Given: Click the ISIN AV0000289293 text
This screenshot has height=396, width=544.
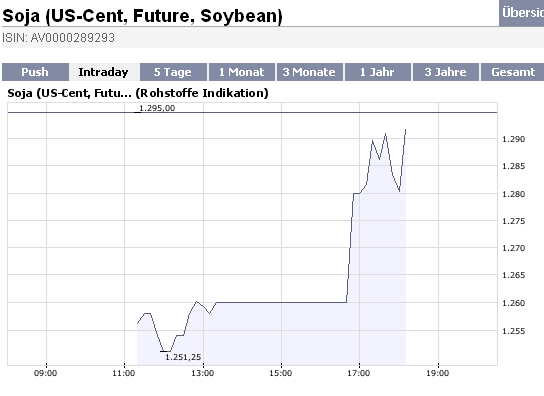Looking at the screenshot, I should pyautogui.click(x=58, y=37).
